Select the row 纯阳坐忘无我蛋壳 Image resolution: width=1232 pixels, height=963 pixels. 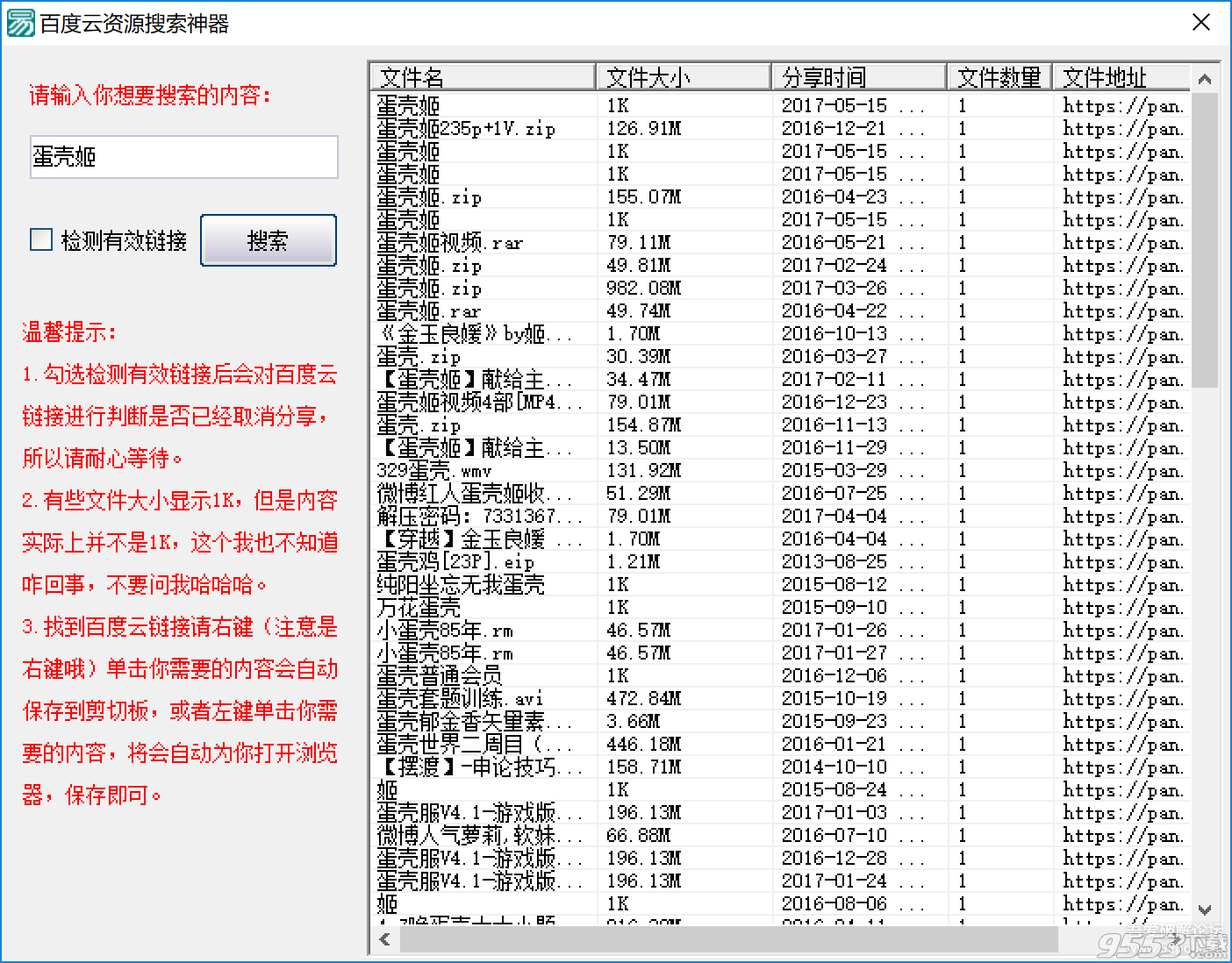pyautogui.click(x=781, y=585)
